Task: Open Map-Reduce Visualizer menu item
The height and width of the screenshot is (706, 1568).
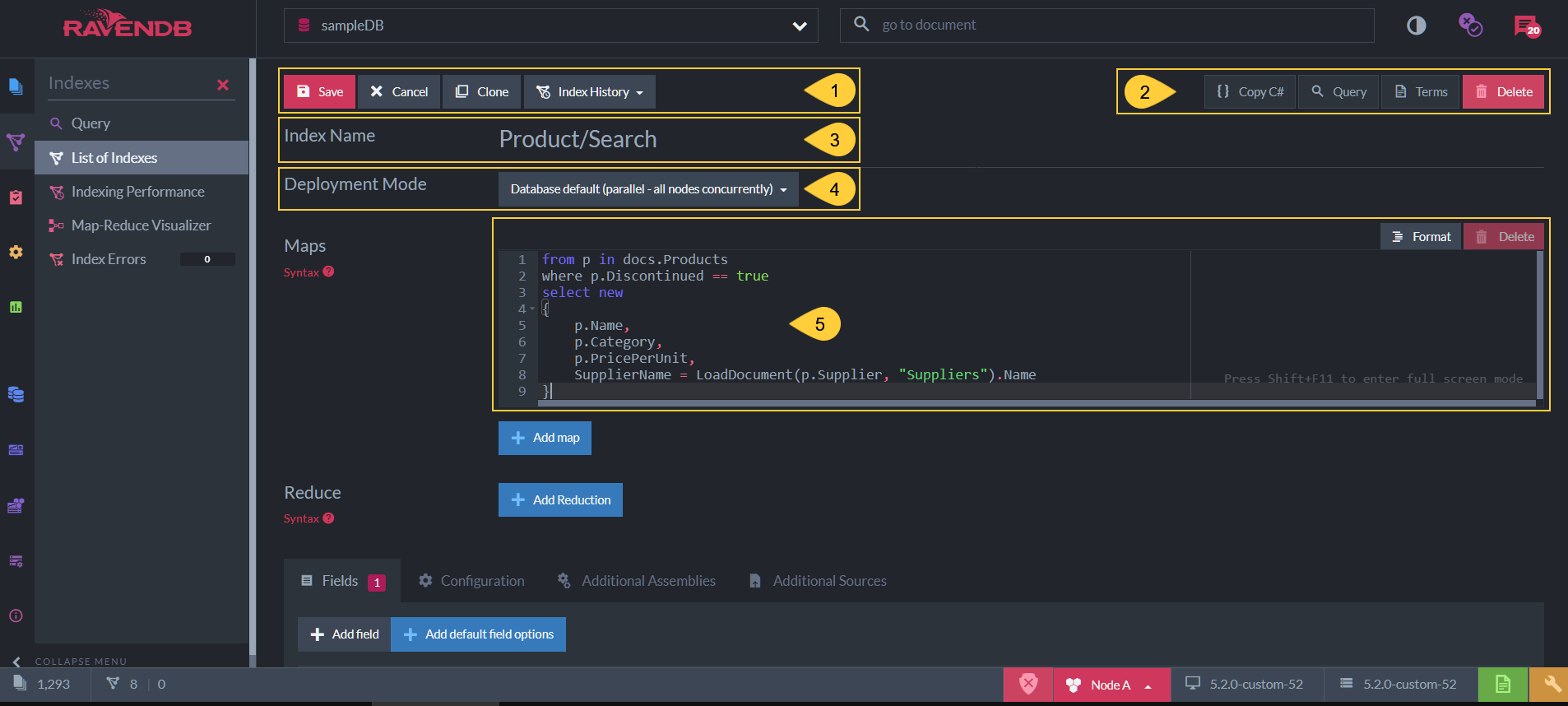Action: click(x=141, y=225)
